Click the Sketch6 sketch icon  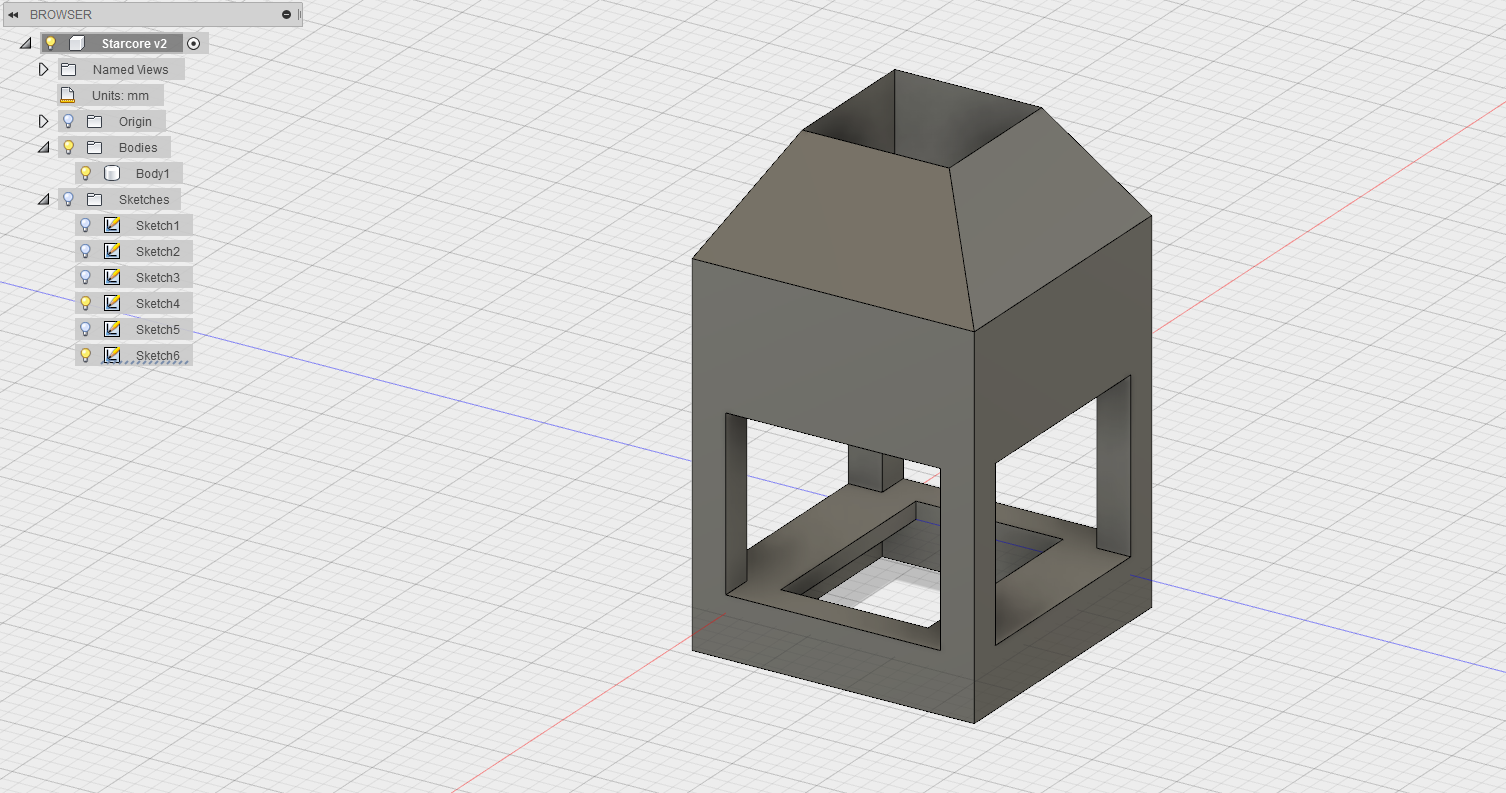112,355
